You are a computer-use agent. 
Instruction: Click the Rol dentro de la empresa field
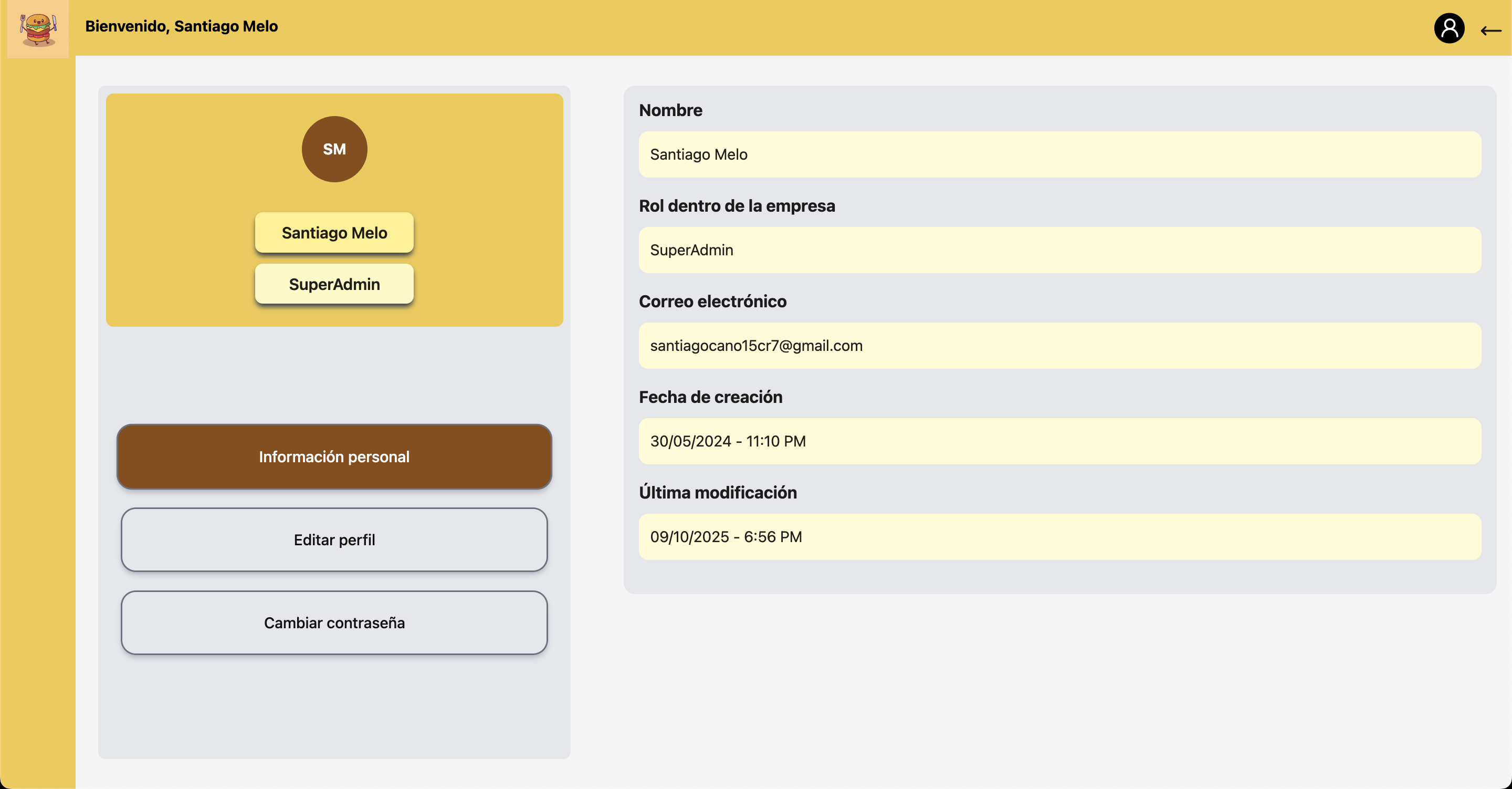coord(1059,250)
